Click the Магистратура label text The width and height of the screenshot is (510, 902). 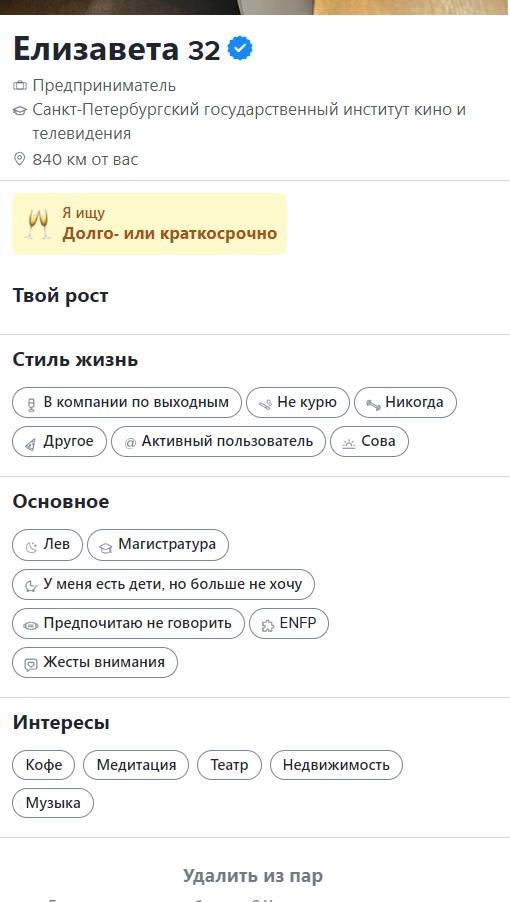(x=167, y=544)
